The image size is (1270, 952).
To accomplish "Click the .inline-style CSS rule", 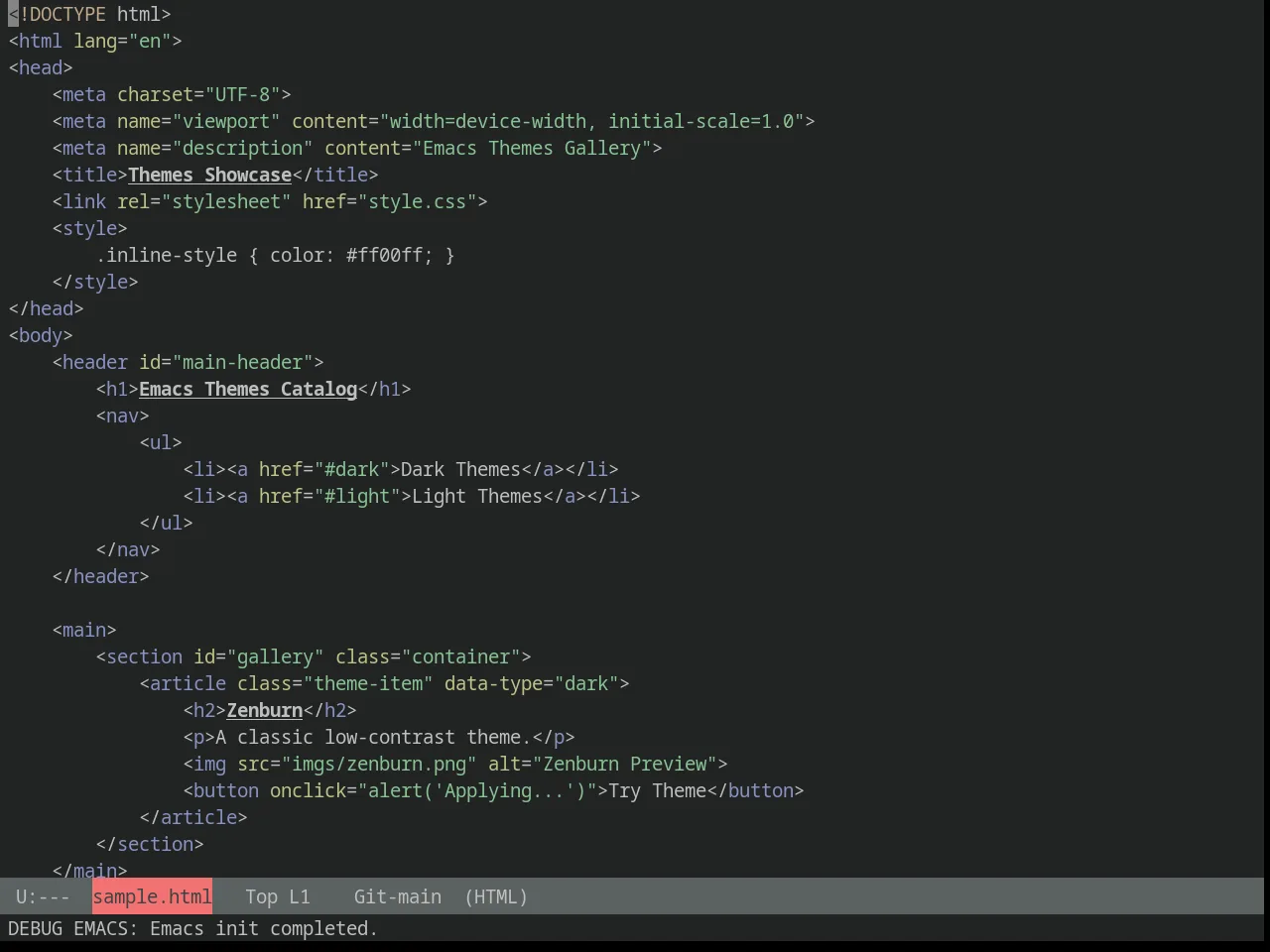I will pyautogui.click(x=275, y=255).
